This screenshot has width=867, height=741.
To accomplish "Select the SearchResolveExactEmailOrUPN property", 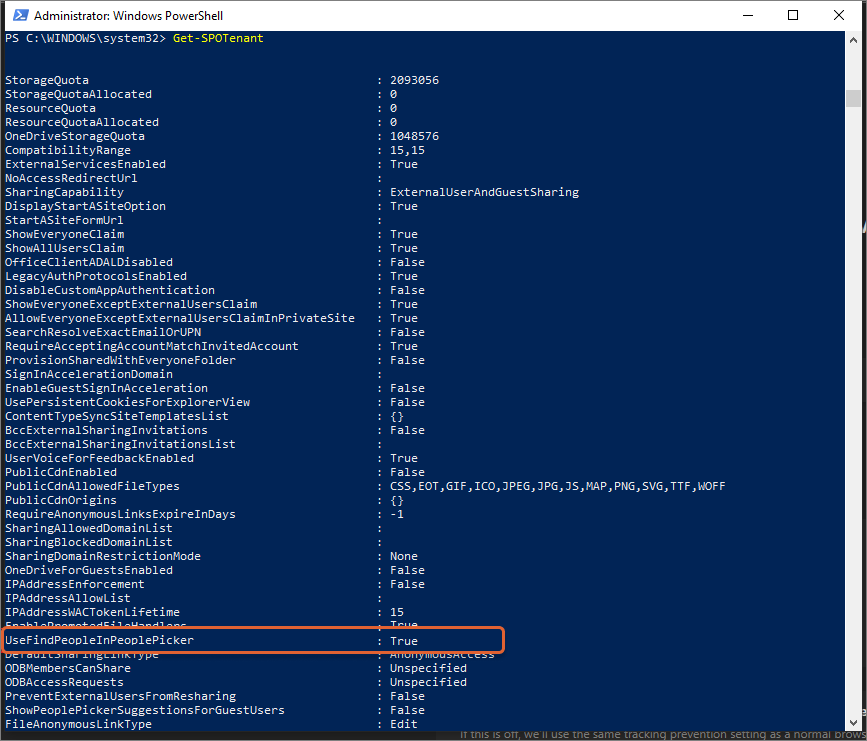I will pos(103,332).
